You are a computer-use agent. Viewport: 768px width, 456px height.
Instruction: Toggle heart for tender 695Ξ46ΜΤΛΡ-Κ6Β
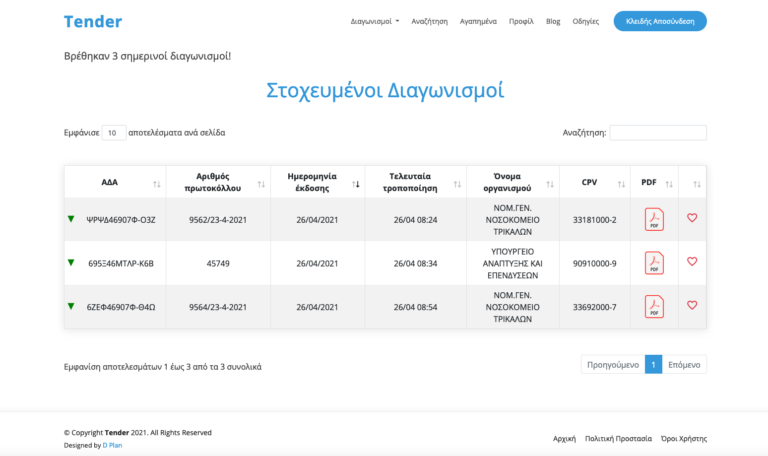[x=692, y=262]
